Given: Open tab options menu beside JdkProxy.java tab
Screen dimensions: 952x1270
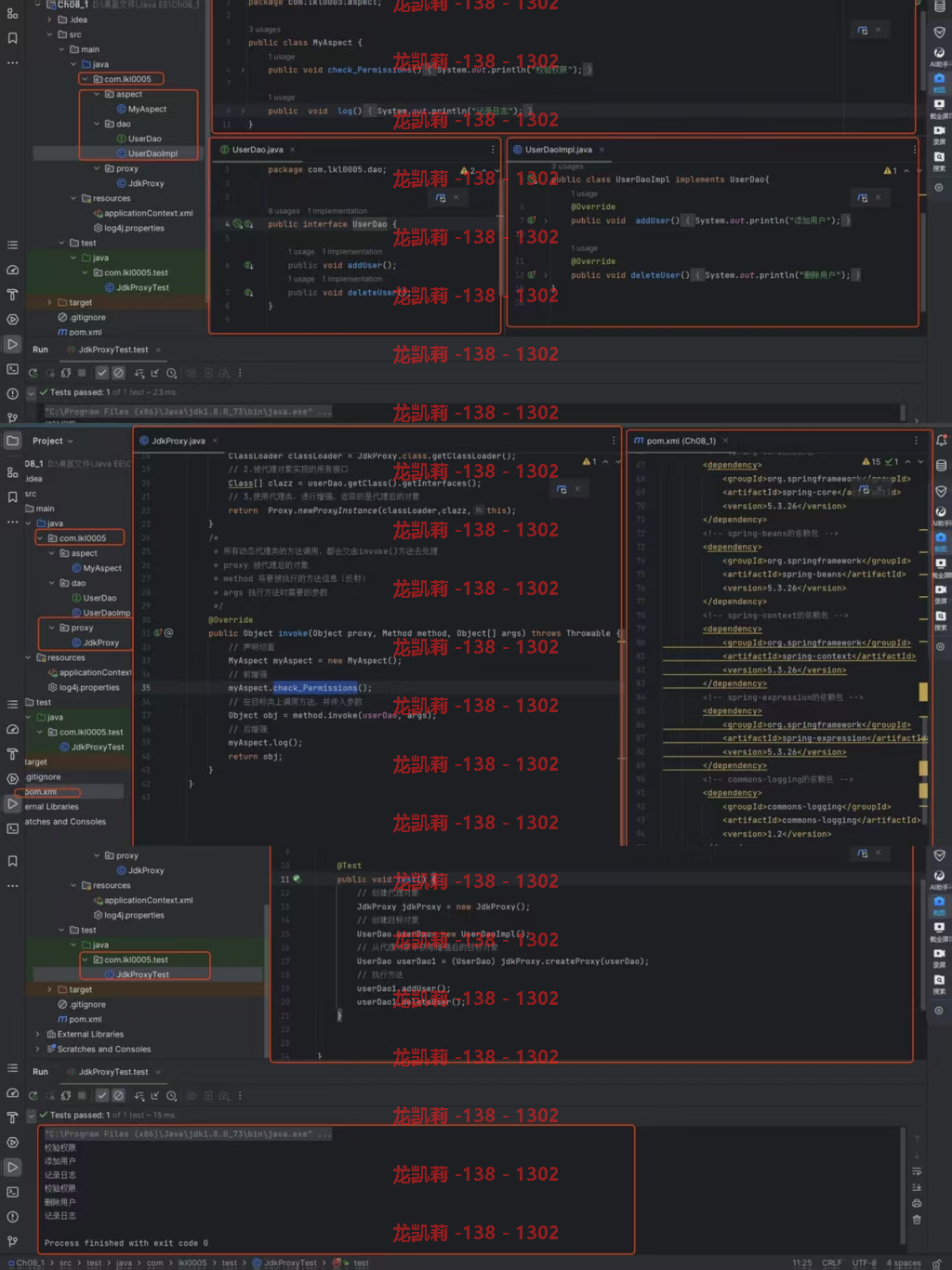Looking at the screenshot, I should 613,441.
